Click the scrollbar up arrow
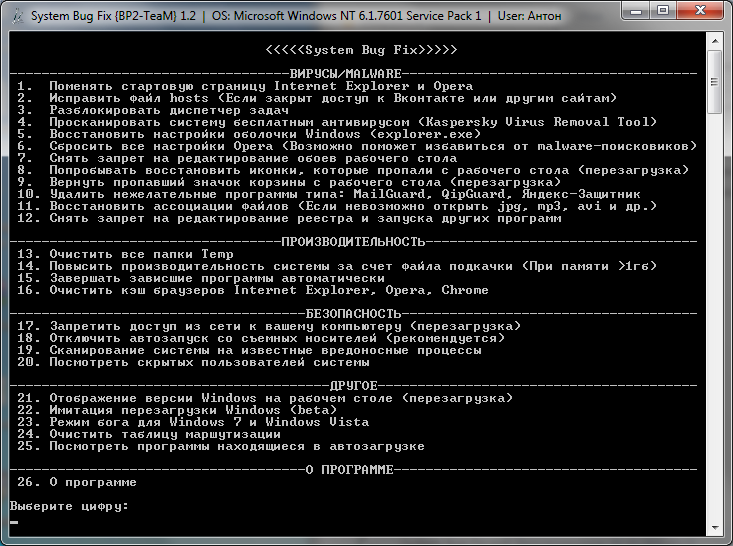Screen dimensions: 733x546 [x=714, y=41]
